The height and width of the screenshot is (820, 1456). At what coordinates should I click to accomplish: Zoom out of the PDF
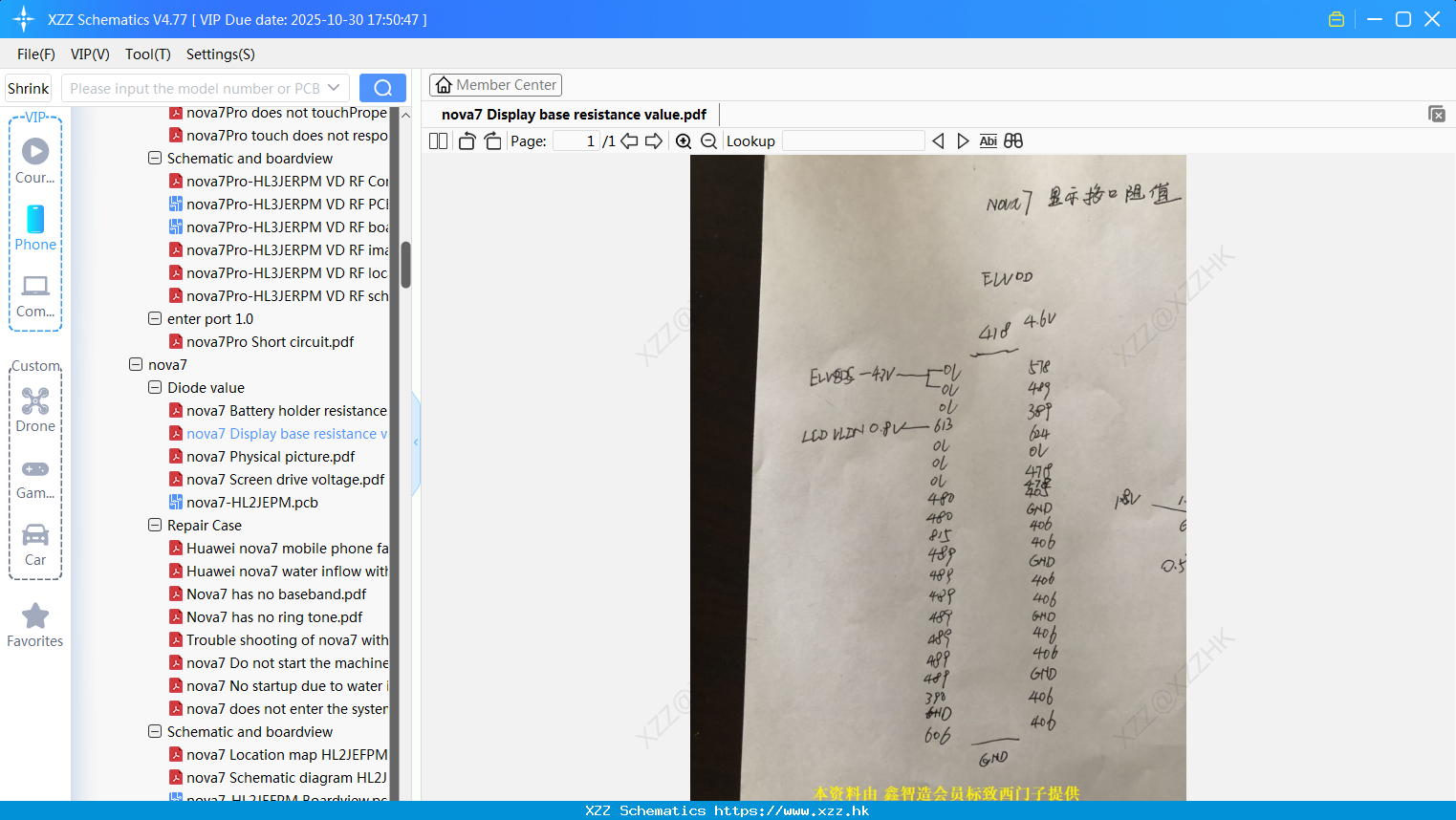click(708, 141)
